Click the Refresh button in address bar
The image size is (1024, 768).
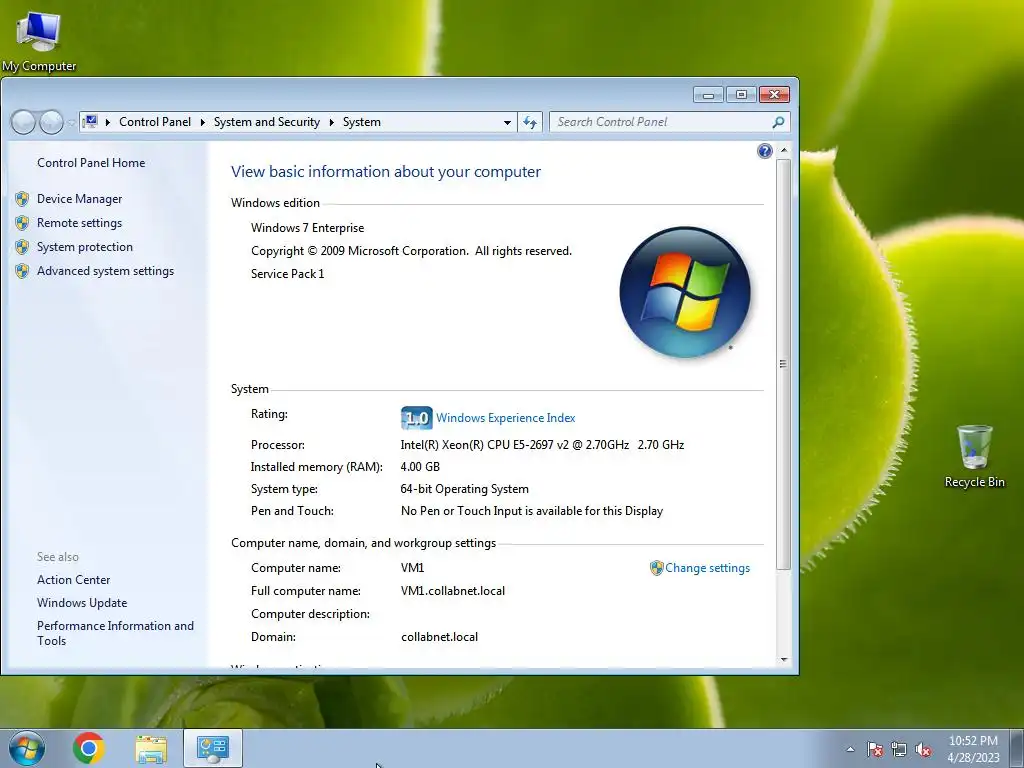530,122
